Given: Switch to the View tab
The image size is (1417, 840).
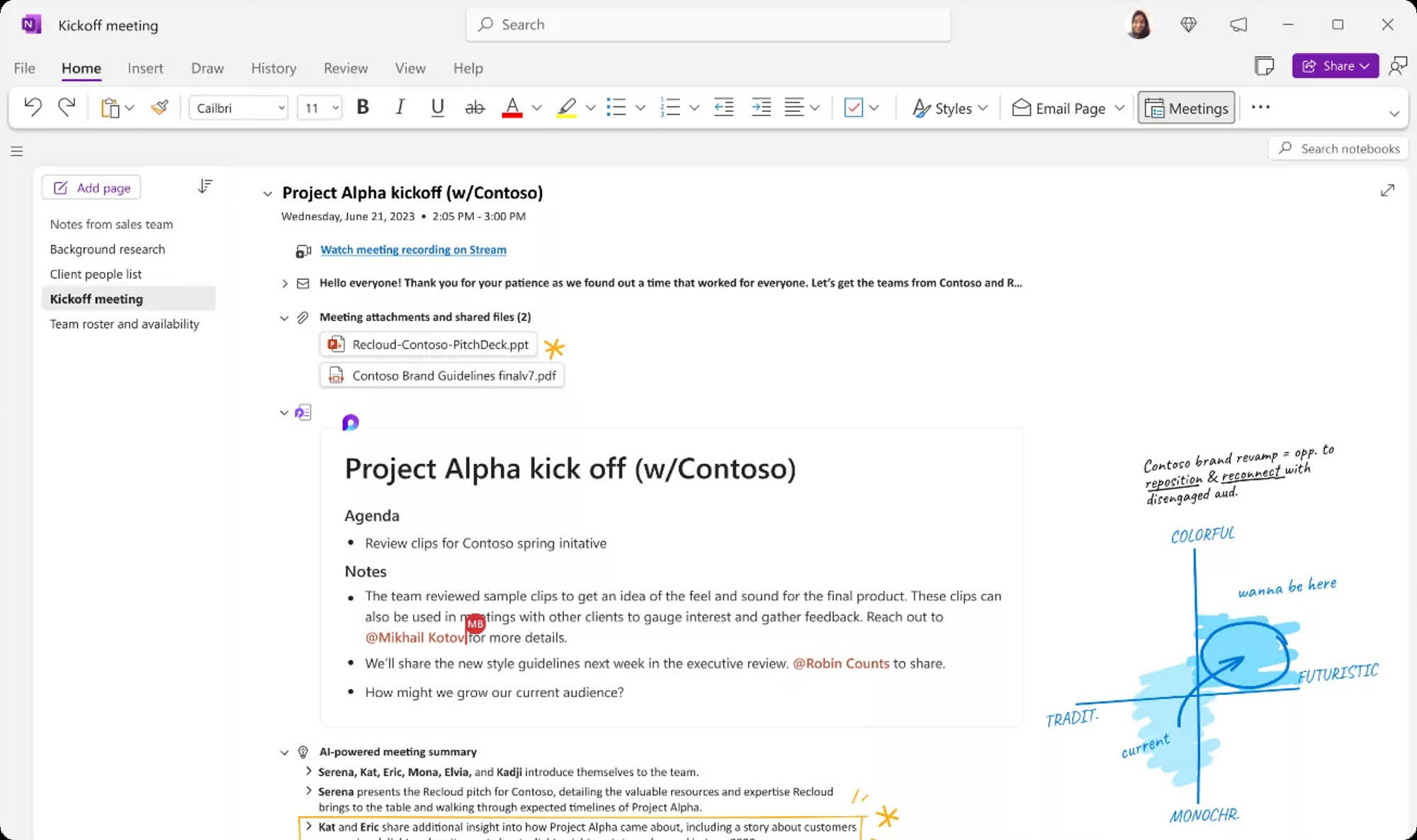Looking at the screenshot, I should 410,68.
